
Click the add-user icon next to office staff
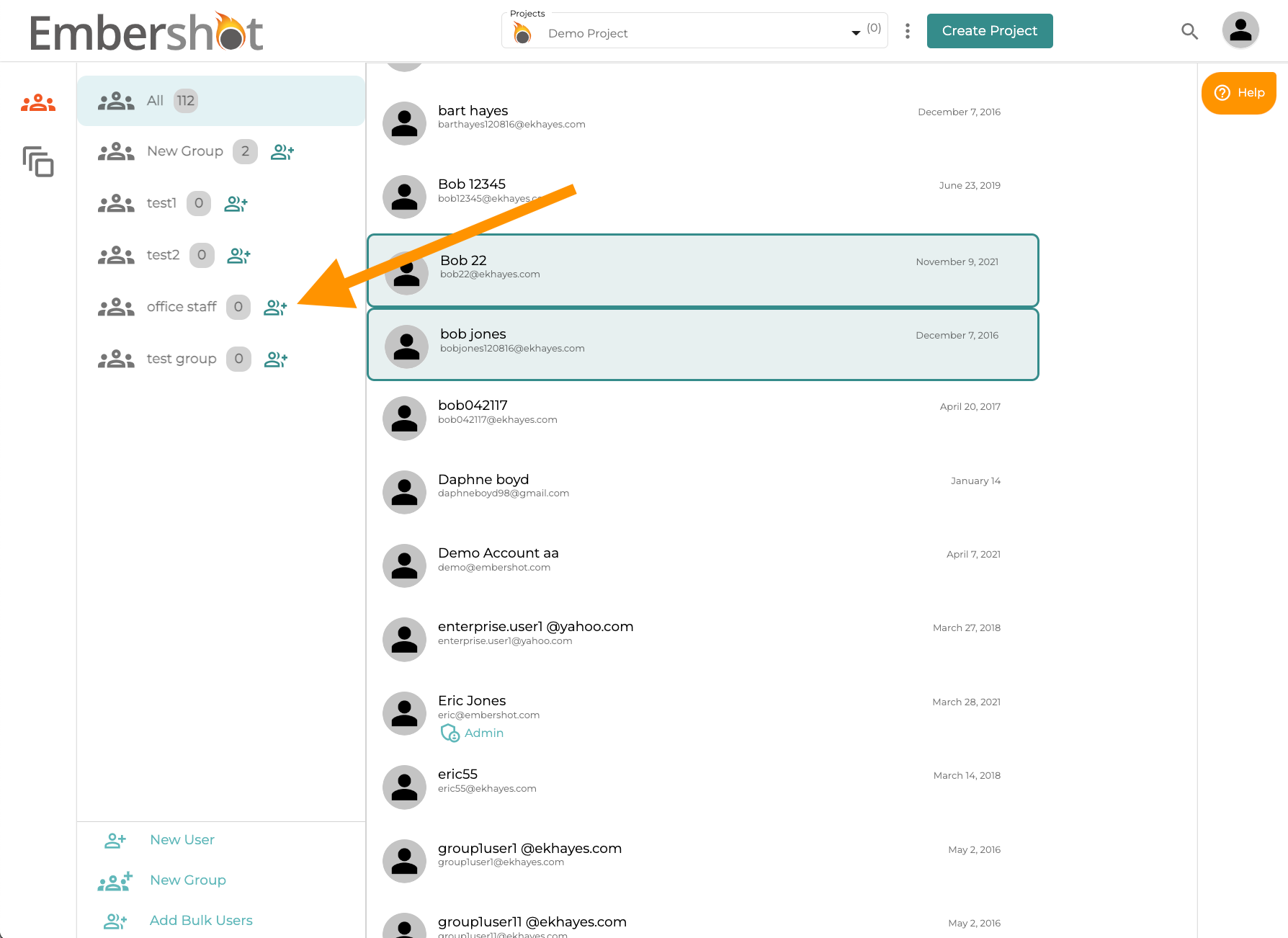point(275,308)
